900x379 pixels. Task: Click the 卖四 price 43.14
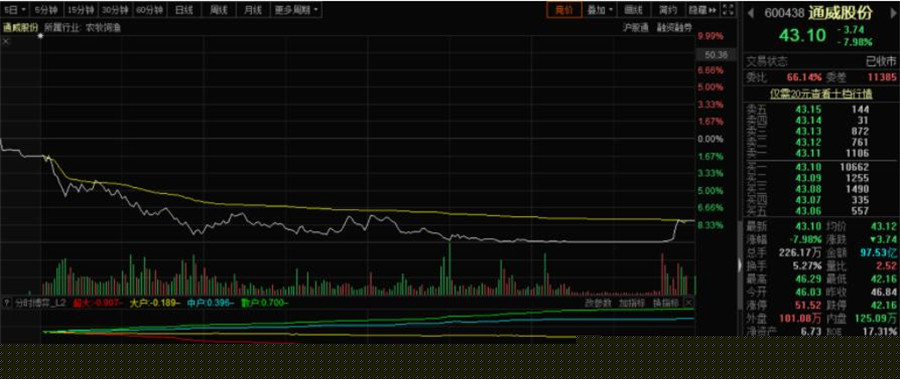(808, 120)
